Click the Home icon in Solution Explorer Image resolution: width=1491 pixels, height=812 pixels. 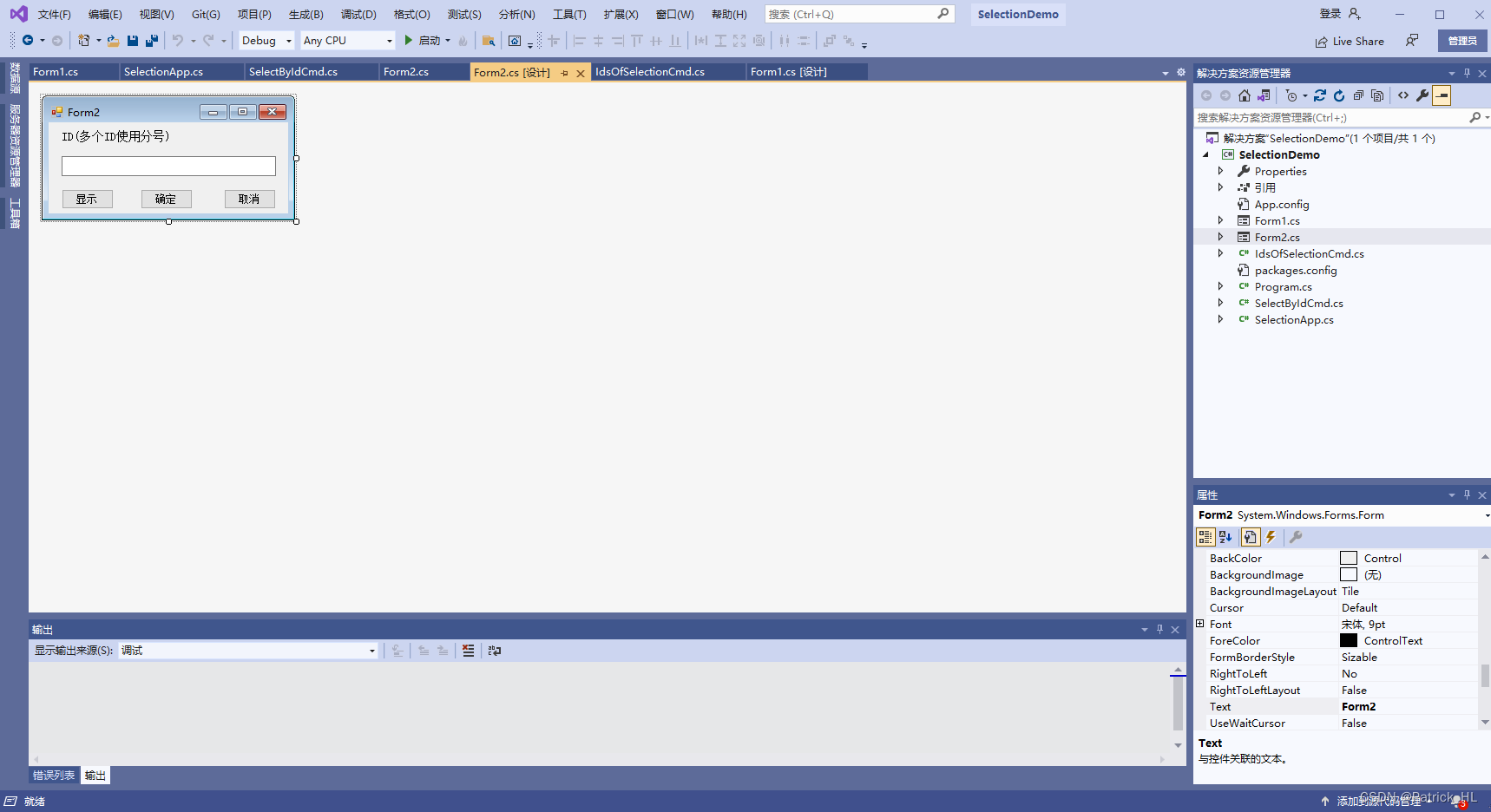1245,95
